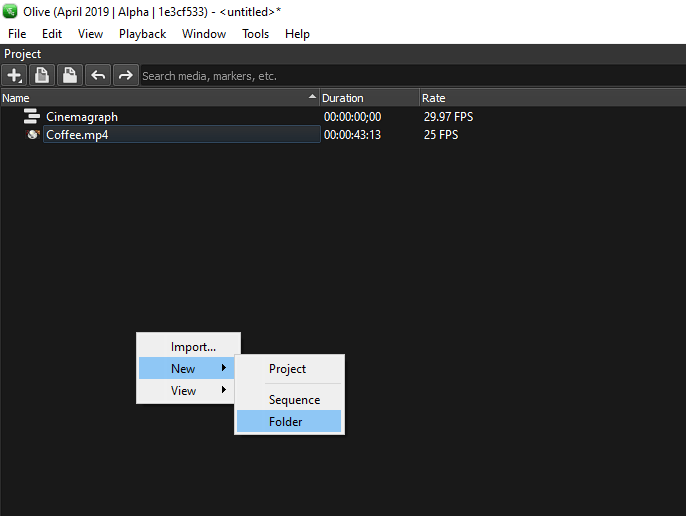
Task: Open the Help menu
Action: 297,34
